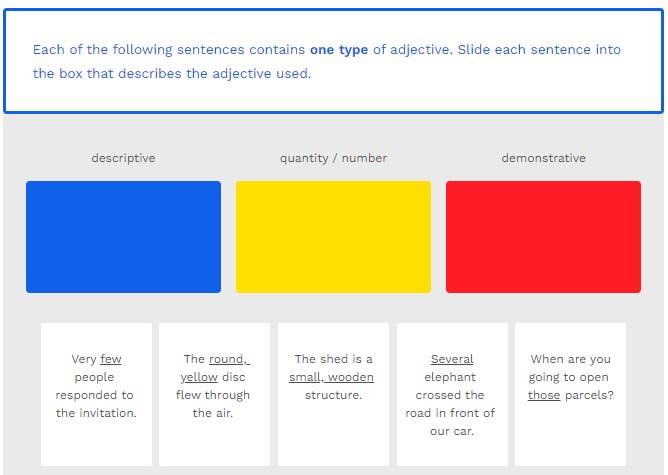668x475 pixels.
Task: Click the 'quantity / number' category label
Action: pyautogui.click(x=333, y=158)
